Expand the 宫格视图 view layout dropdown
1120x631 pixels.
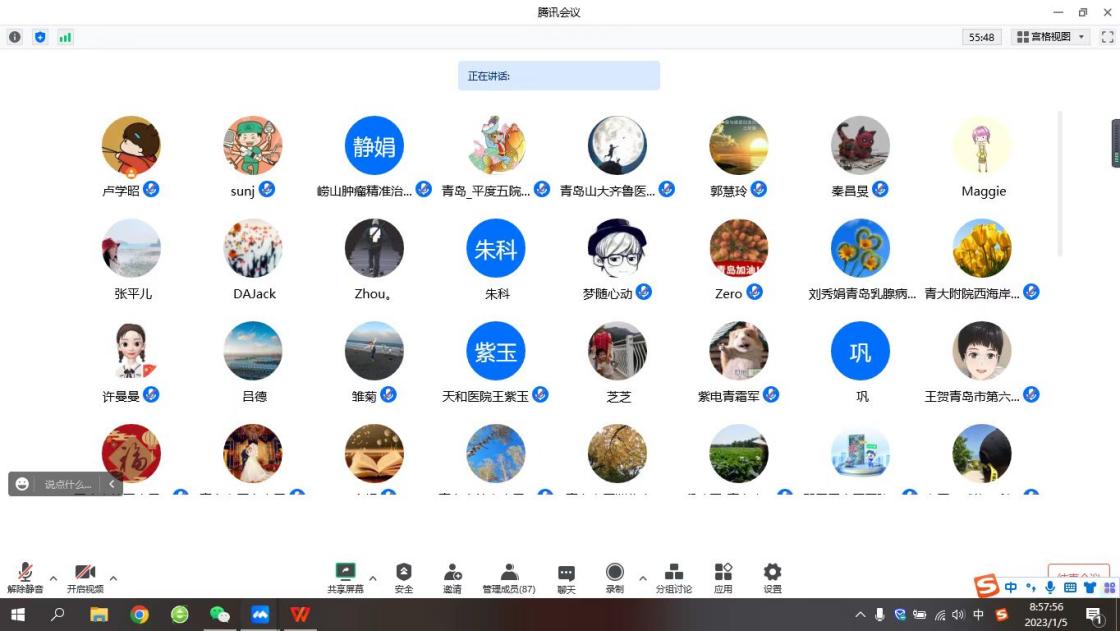tap(1050, 37)
